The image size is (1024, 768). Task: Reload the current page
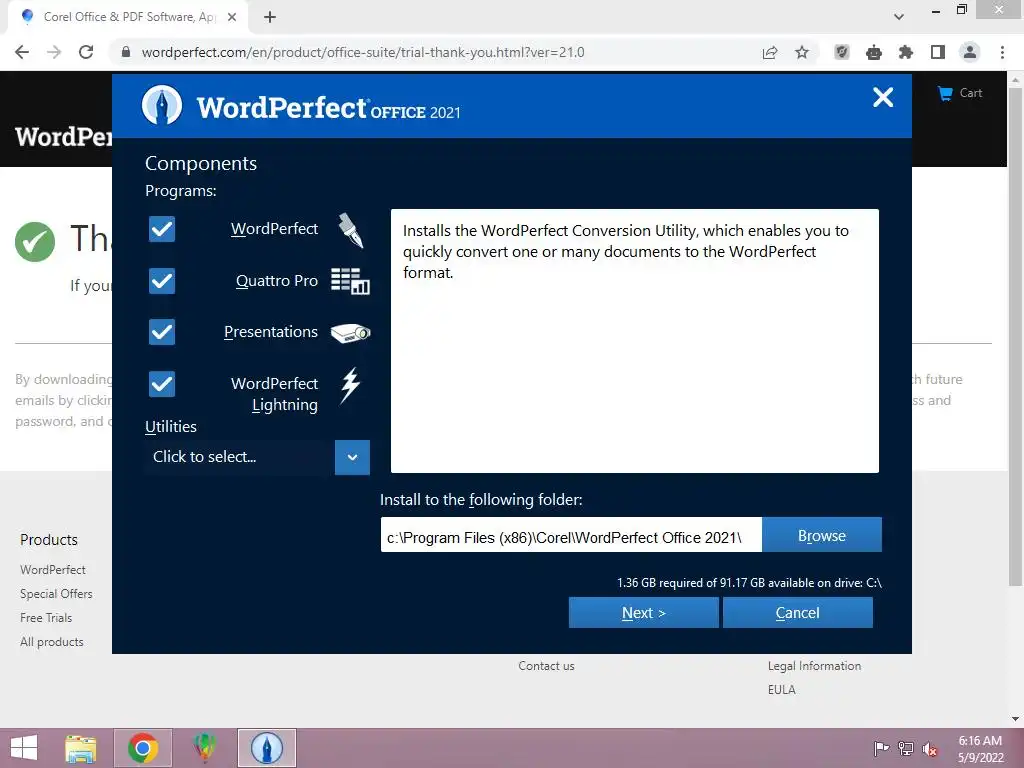(86, 52)
